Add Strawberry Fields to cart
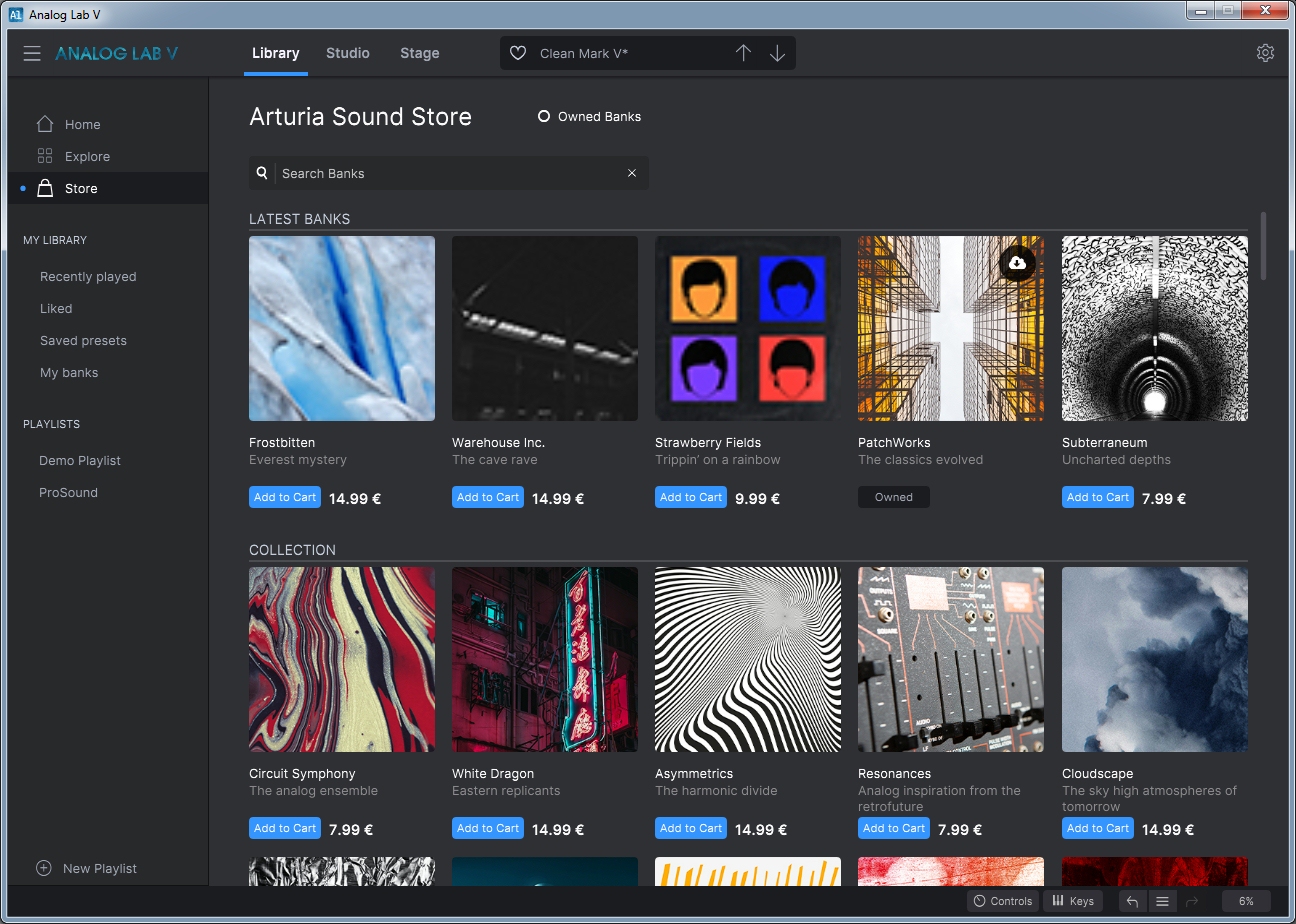Viewport: 1296px width, 924px height. click(691, 497)
